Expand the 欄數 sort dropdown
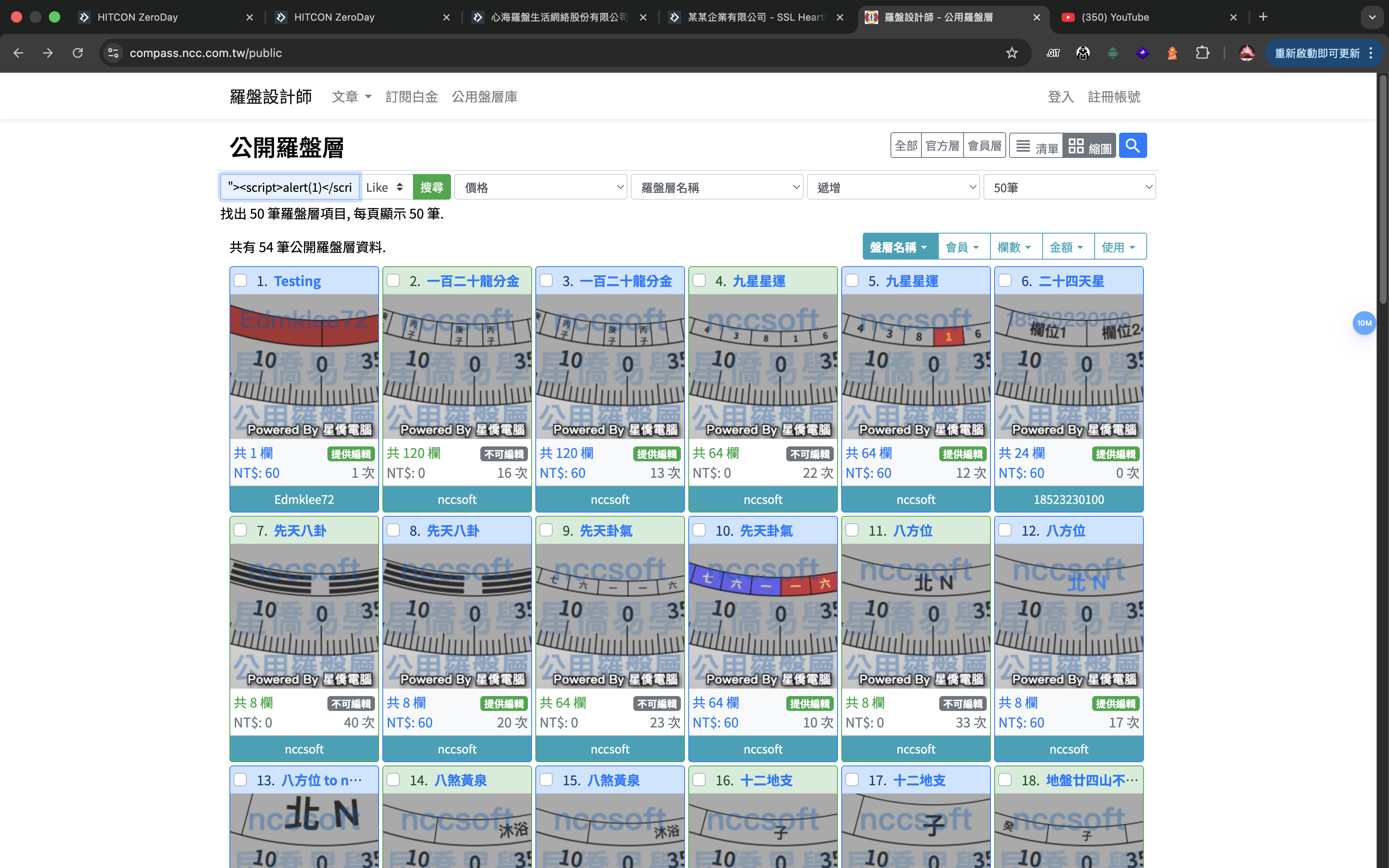 click(1016, 247)
